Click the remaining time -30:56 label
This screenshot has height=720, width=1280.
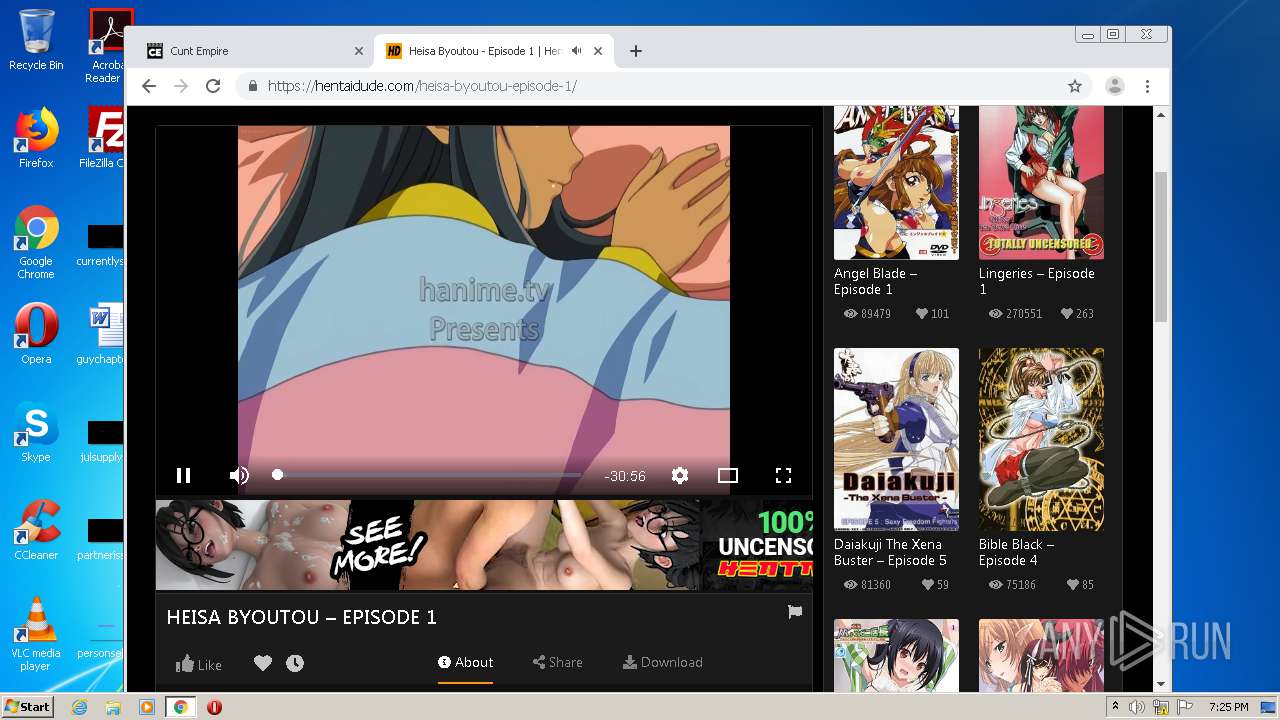tap(625, 476)
